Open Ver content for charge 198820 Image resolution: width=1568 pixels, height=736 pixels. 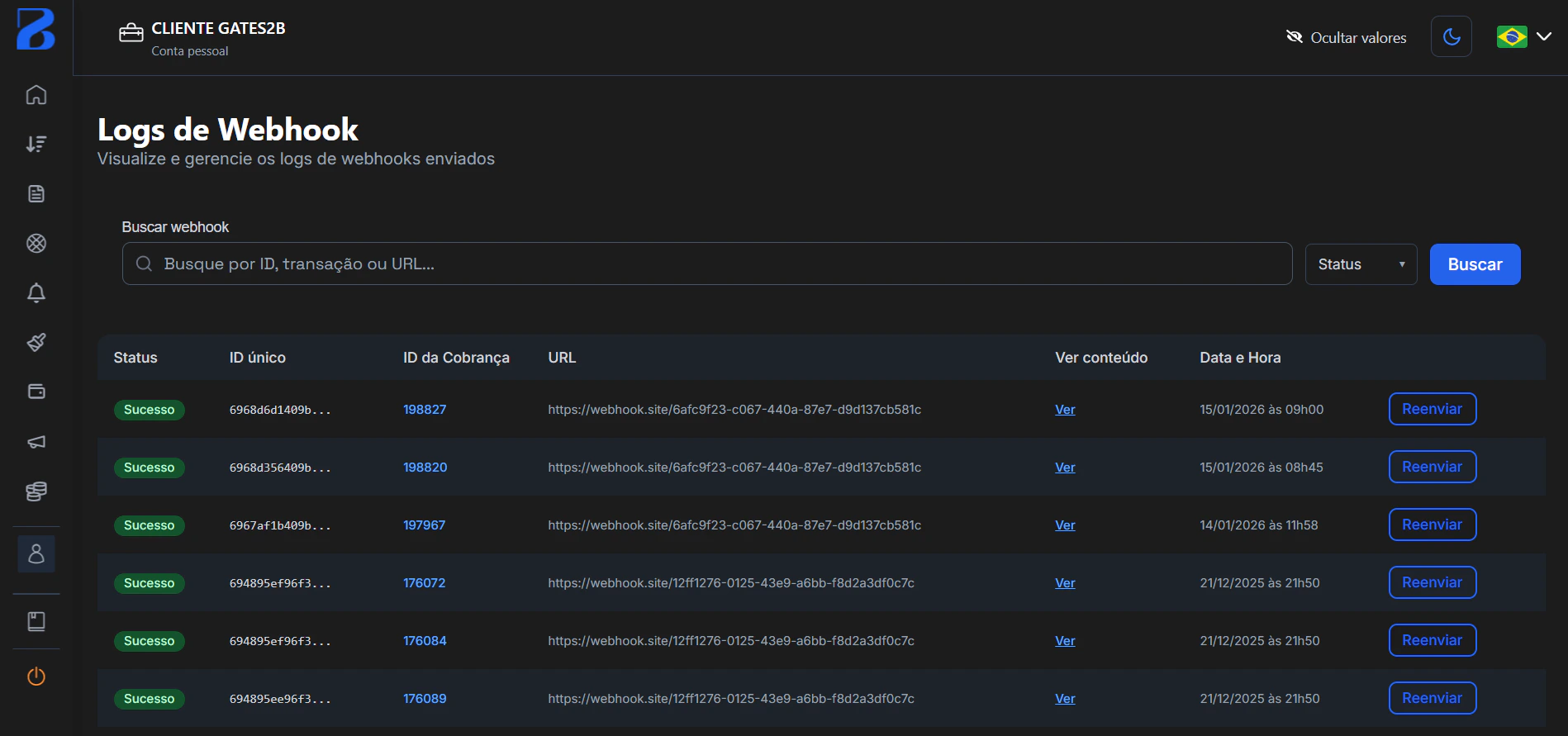[x=1065, y=468]
